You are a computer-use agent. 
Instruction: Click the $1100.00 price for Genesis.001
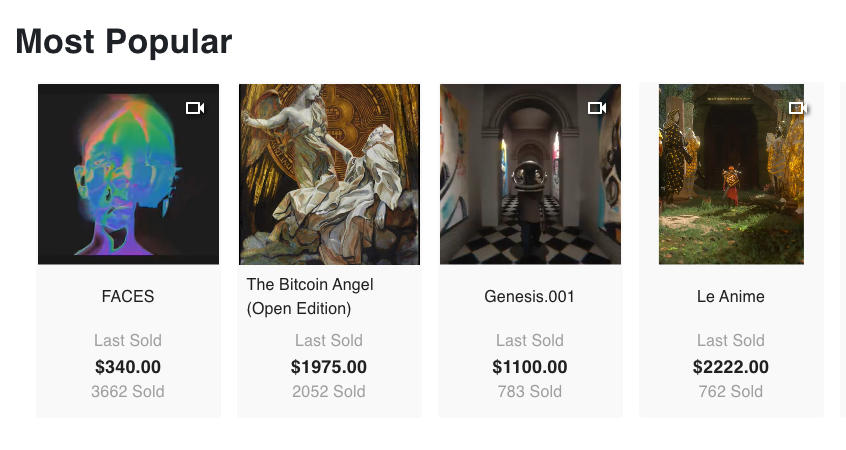pyautogui.click(x=530, y=367)
